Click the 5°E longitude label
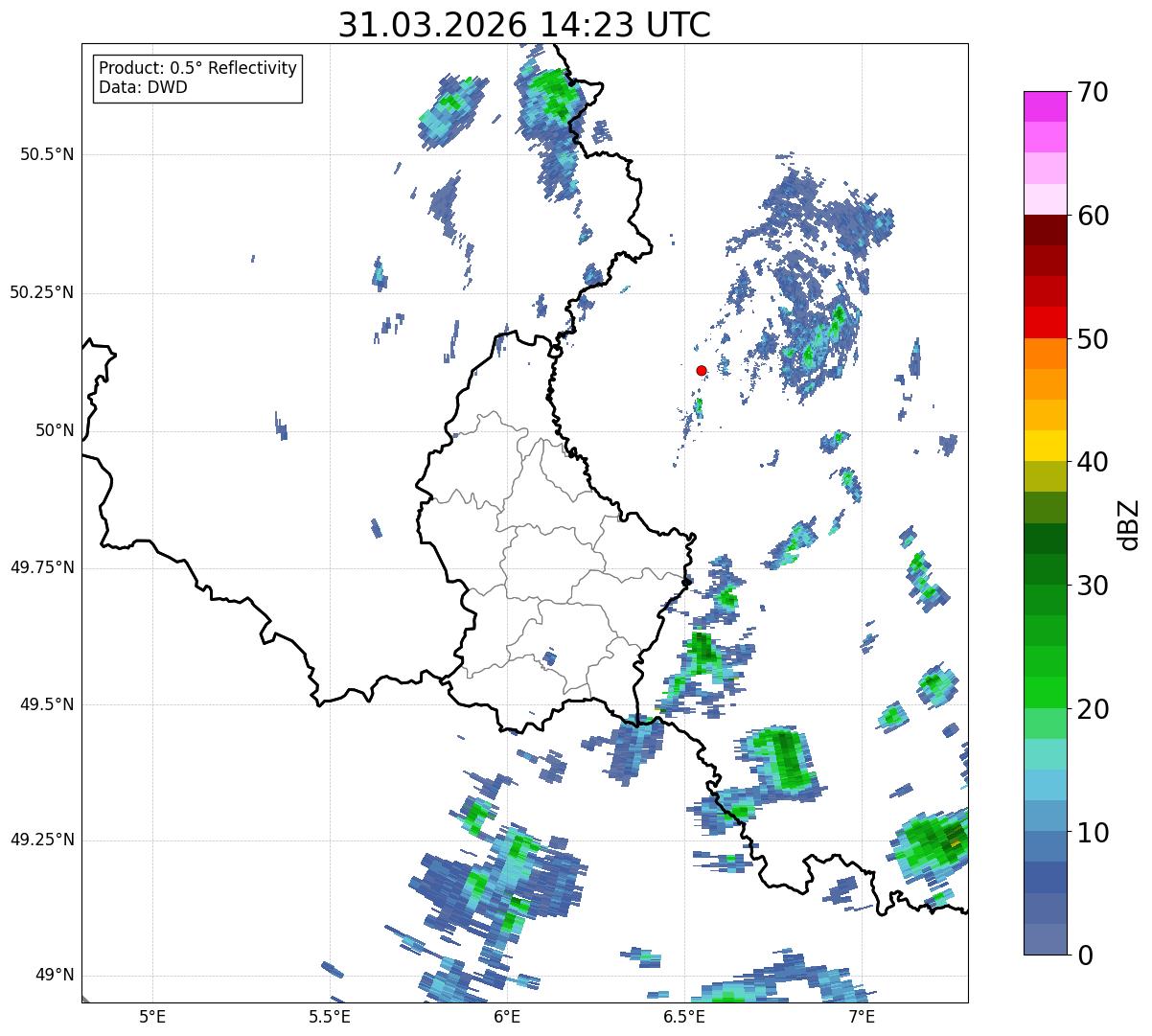Image resolution: width=1152 pixels, height=1036 pixels. click(x=152, y=1016)
